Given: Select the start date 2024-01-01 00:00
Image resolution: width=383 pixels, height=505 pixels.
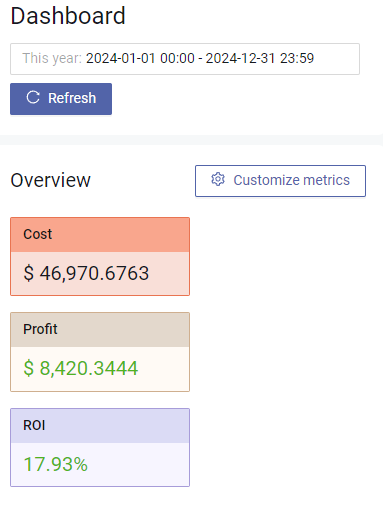Looking at the screenshot, I should pyautogui.click(x=140, y=58).
